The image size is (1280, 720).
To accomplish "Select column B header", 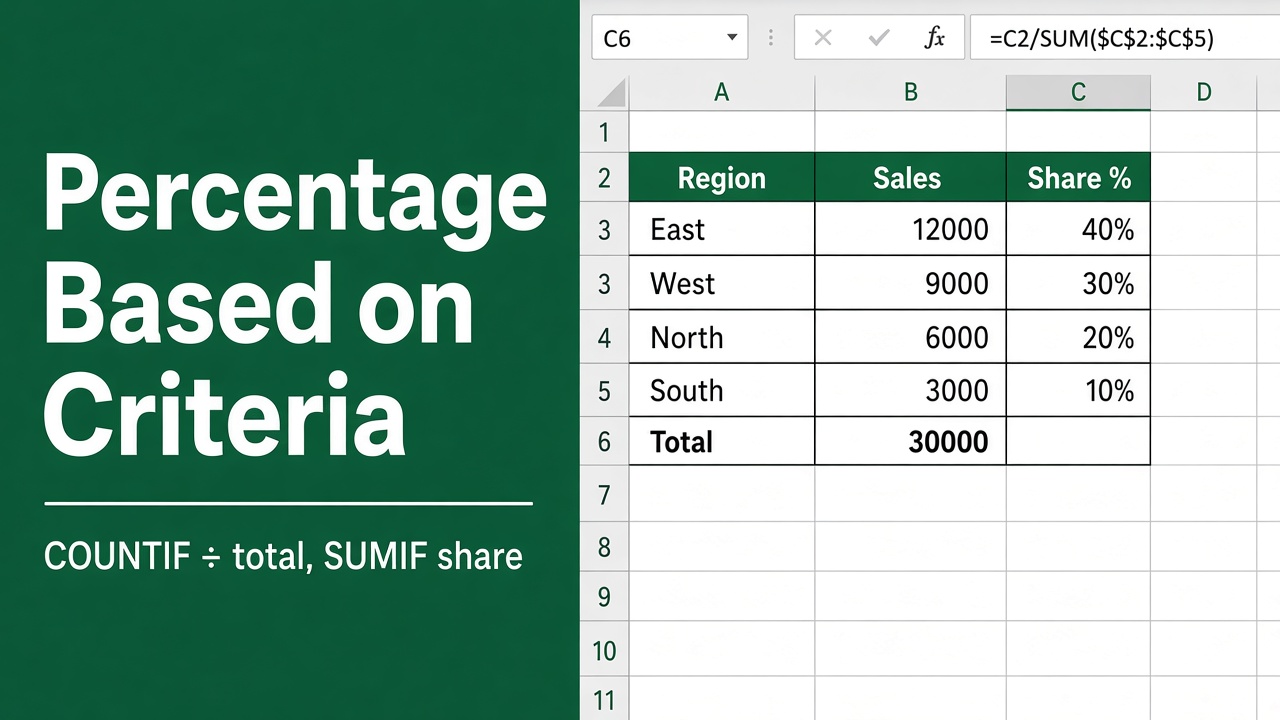I will pyautogui.click(x=911, y=93).
